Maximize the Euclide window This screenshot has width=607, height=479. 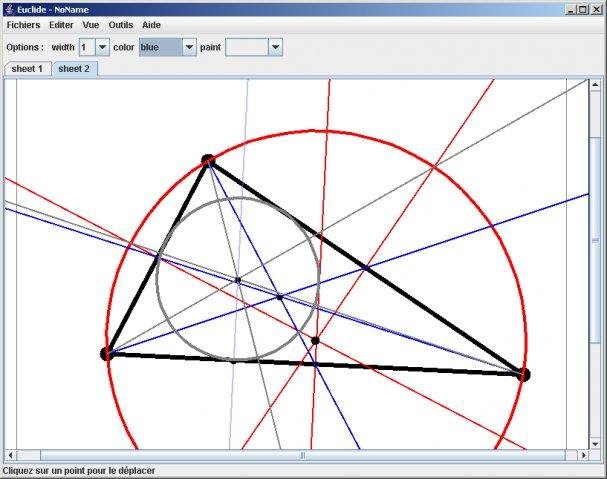[x=583, y=10]
